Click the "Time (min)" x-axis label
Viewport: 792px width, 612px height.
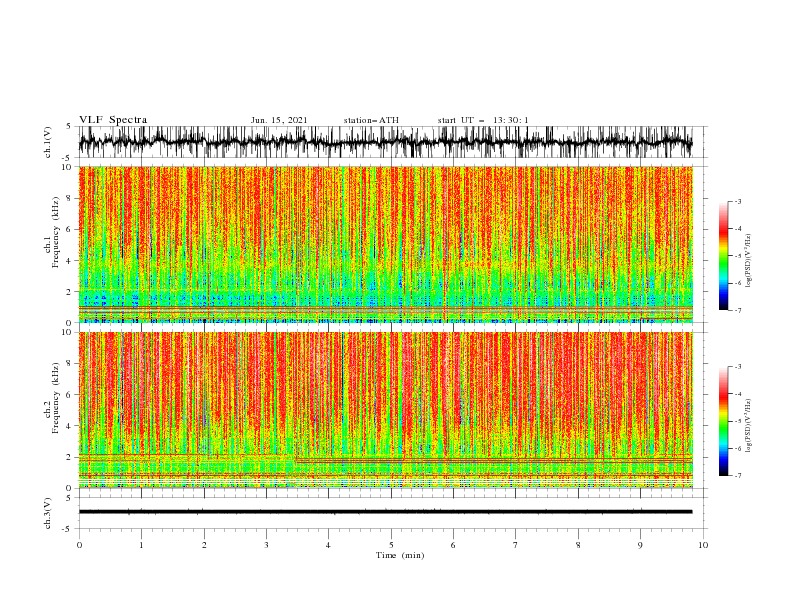(x=400, y=555)
